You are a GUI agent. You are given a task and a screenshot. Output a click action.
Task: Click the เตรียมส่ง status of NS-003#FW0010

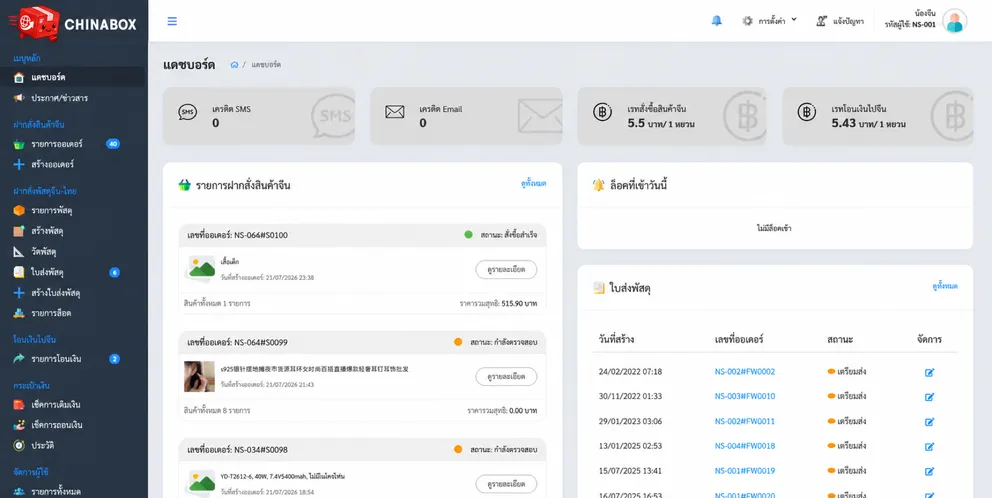846,396
